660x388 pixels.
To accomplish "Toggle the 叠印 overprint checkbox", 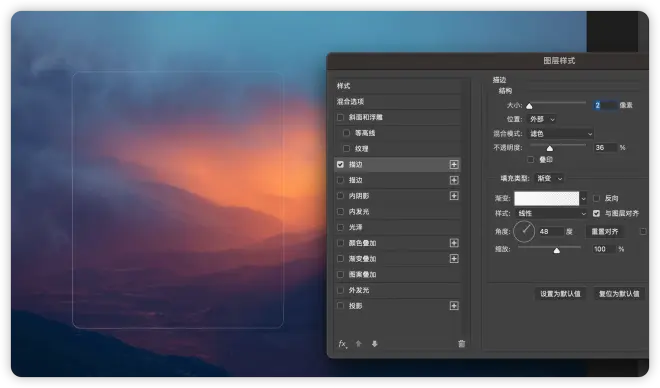I will (x=531, y=159).
